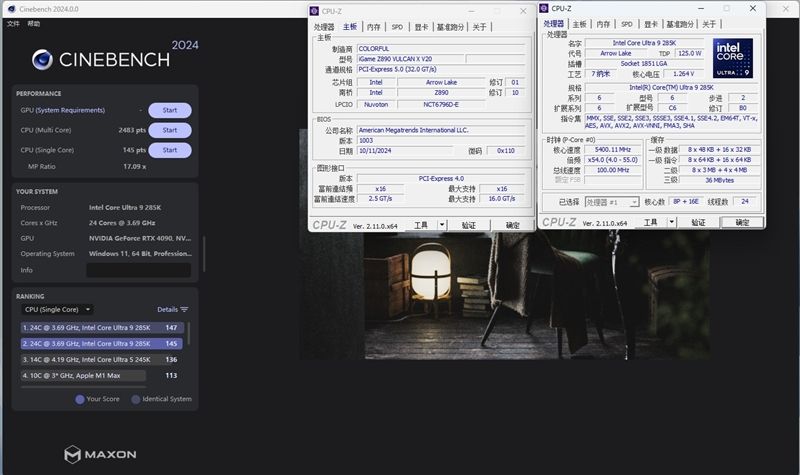Click the Socket 1851 LGA field
Viewport: 800px width, 475px height.
click(644, 63)
